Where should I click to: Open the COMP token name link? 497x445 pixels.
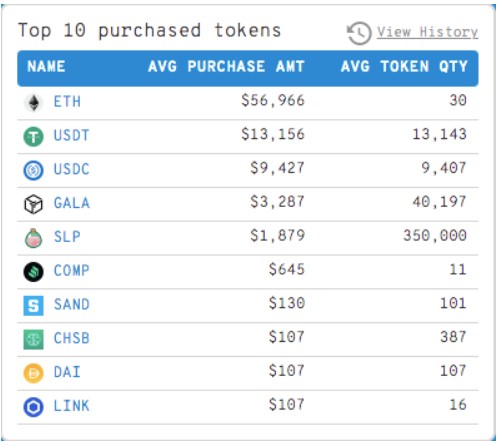[72, 271]
